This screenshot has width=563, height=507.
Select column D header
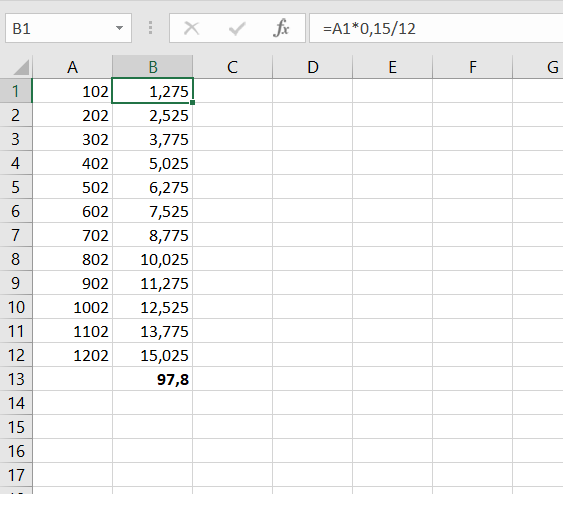[x=313, y=67]
